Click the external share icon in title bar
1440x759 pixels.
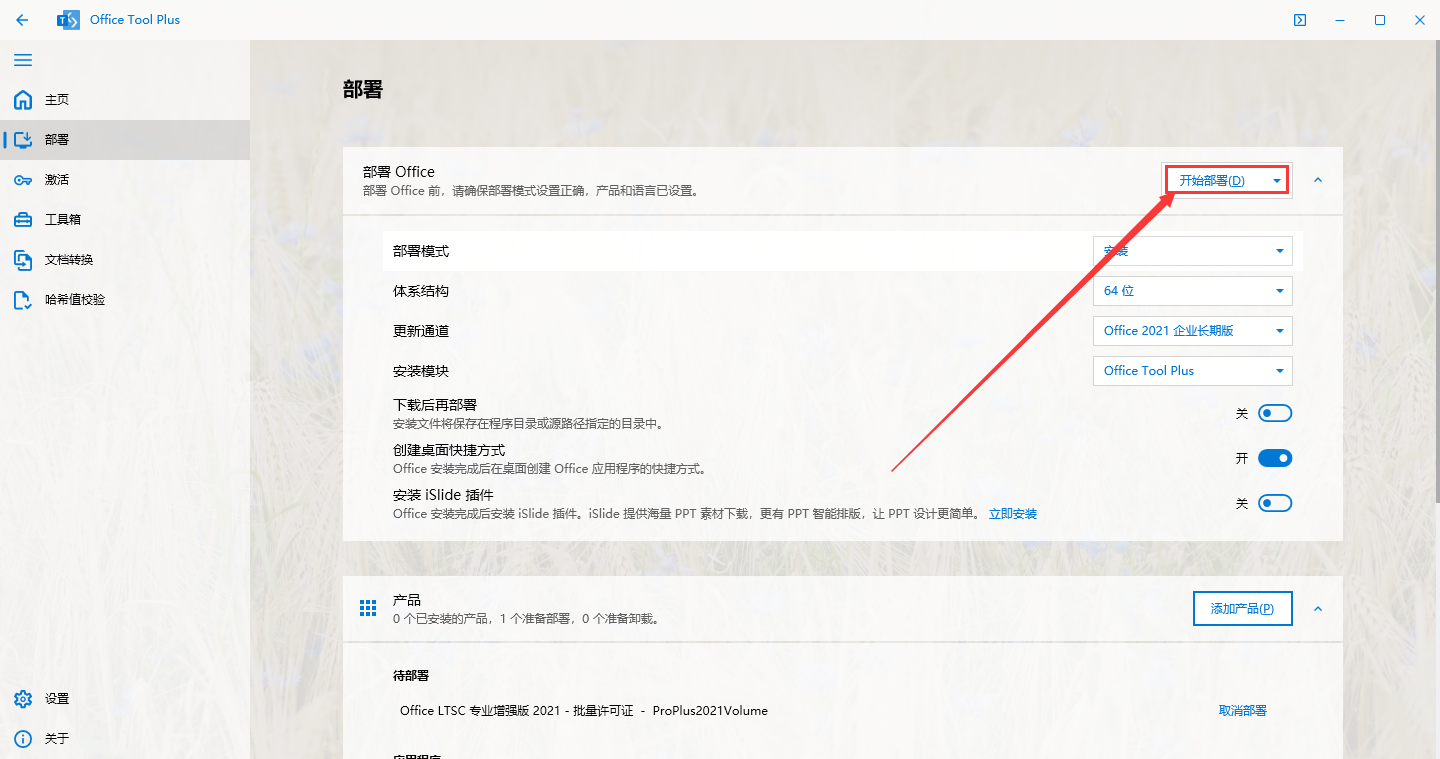[1299, 19]
